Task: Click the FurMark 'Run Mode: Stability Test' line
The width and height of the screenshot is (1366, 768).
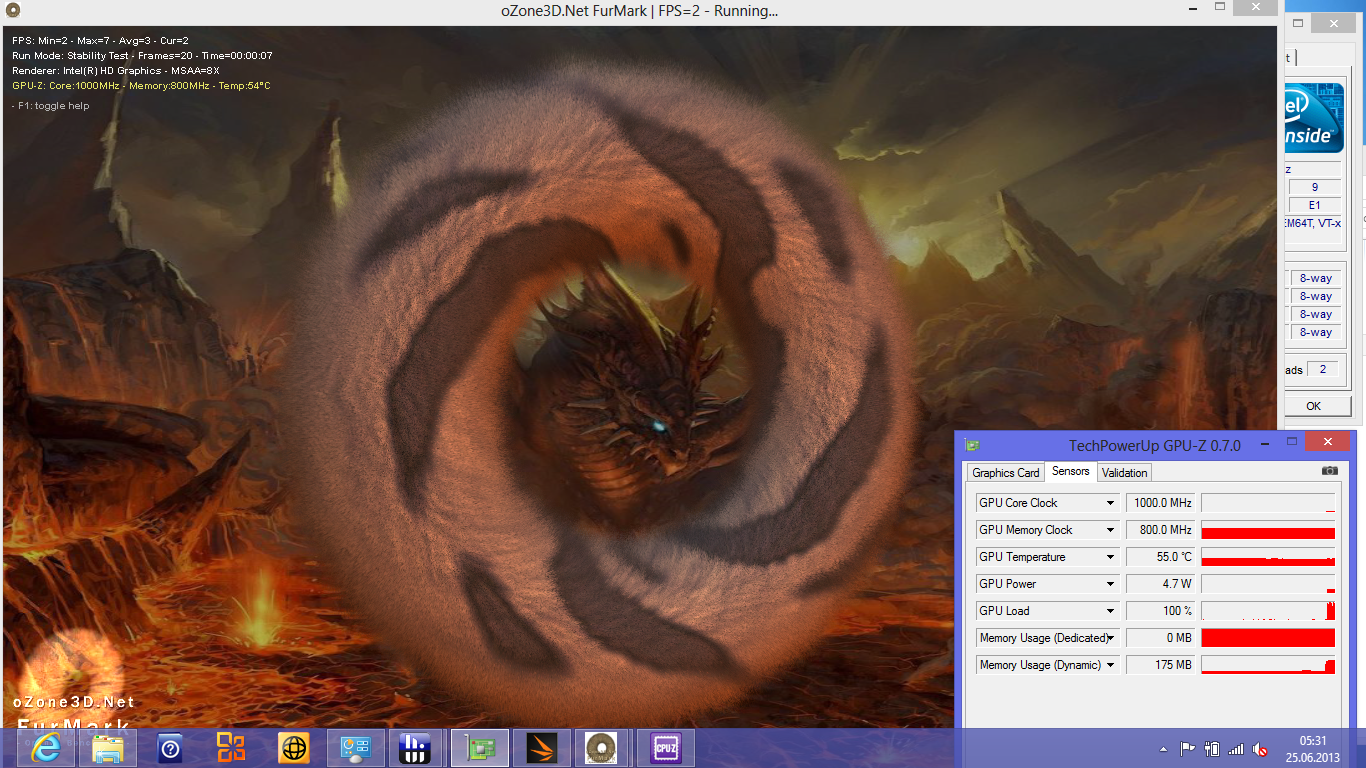Action: tap(142, 56)
